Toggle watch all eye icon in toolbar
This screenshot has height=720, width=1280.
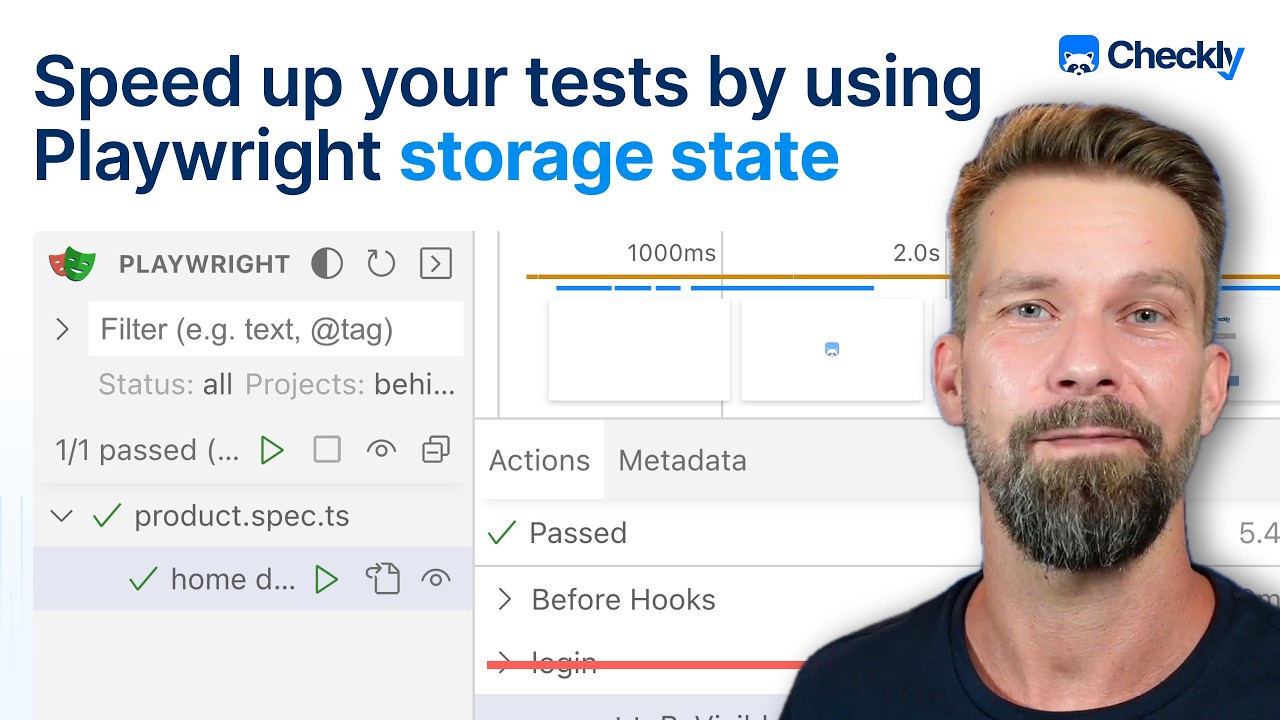381,450
